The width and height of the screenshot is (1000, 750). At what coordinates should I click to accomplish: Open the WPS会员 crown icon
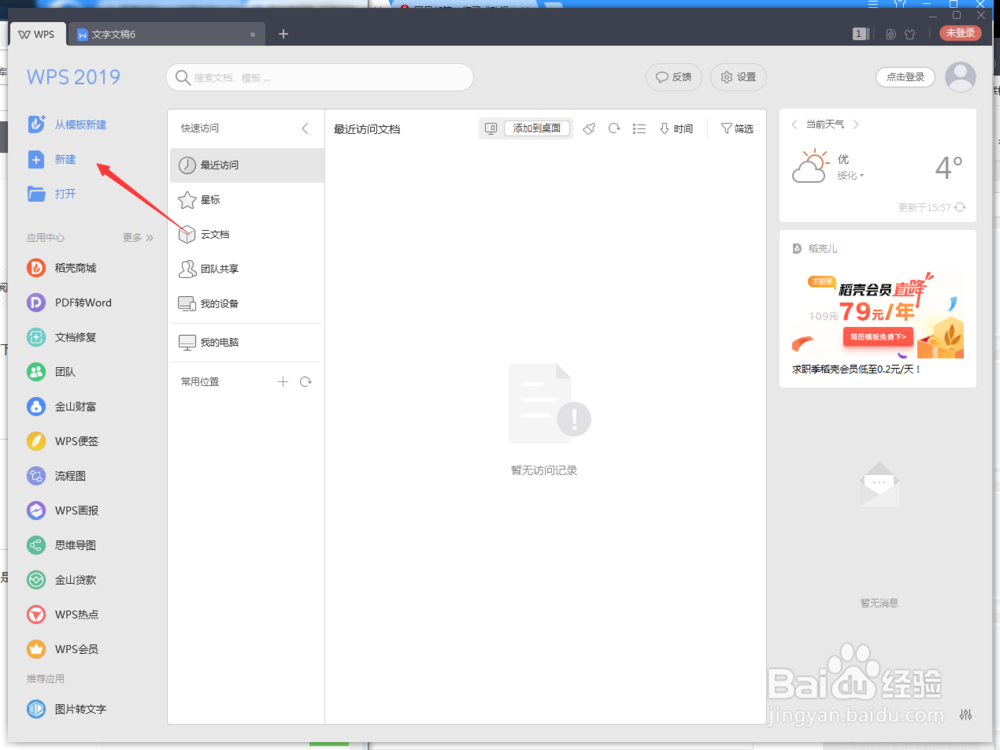[x=36, y=649]
